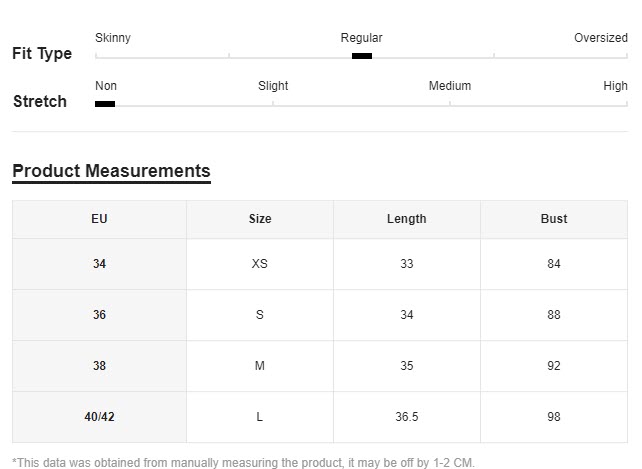The image size is (642, 469).
Task: Select the XS size cell
Action: [260, 264]
